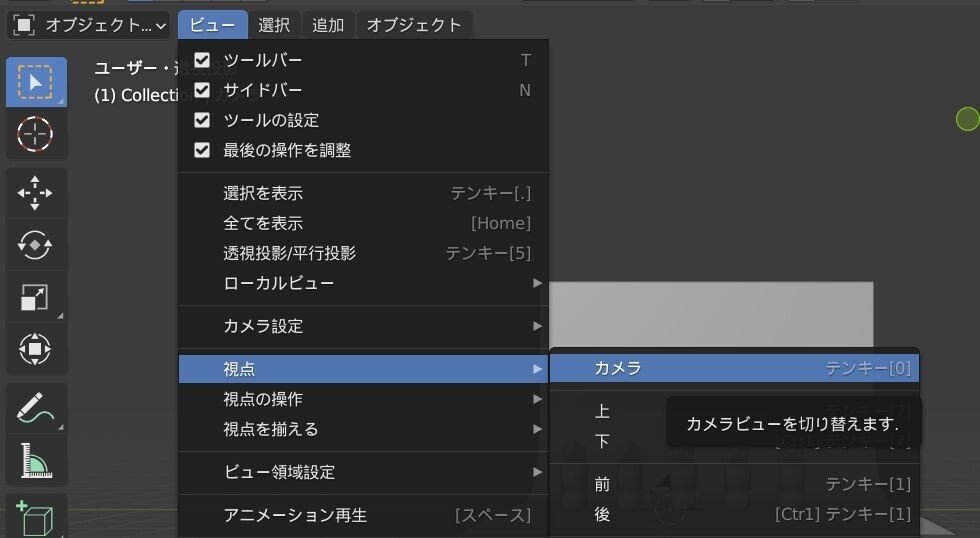
Task: Activate the 3D Cursor tool
Action: click(36, 134)
